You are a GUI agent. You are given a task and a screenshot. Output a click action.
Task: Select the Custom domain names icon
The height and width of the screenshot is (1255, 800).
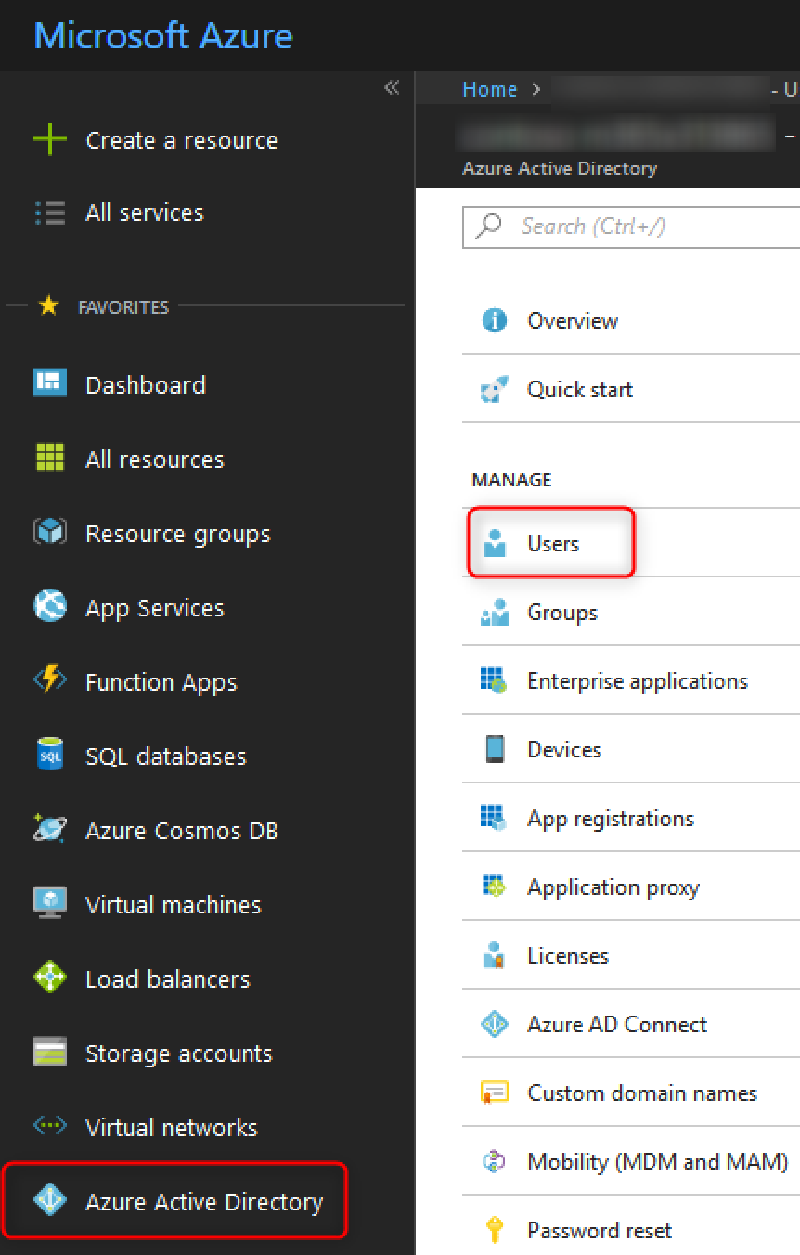(x=494, y=1092)
